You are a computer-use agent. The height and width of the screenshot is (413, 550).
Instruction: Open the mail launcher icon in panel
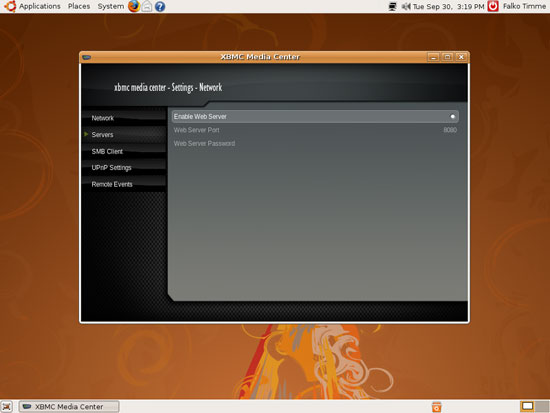[x=147, y=6]
